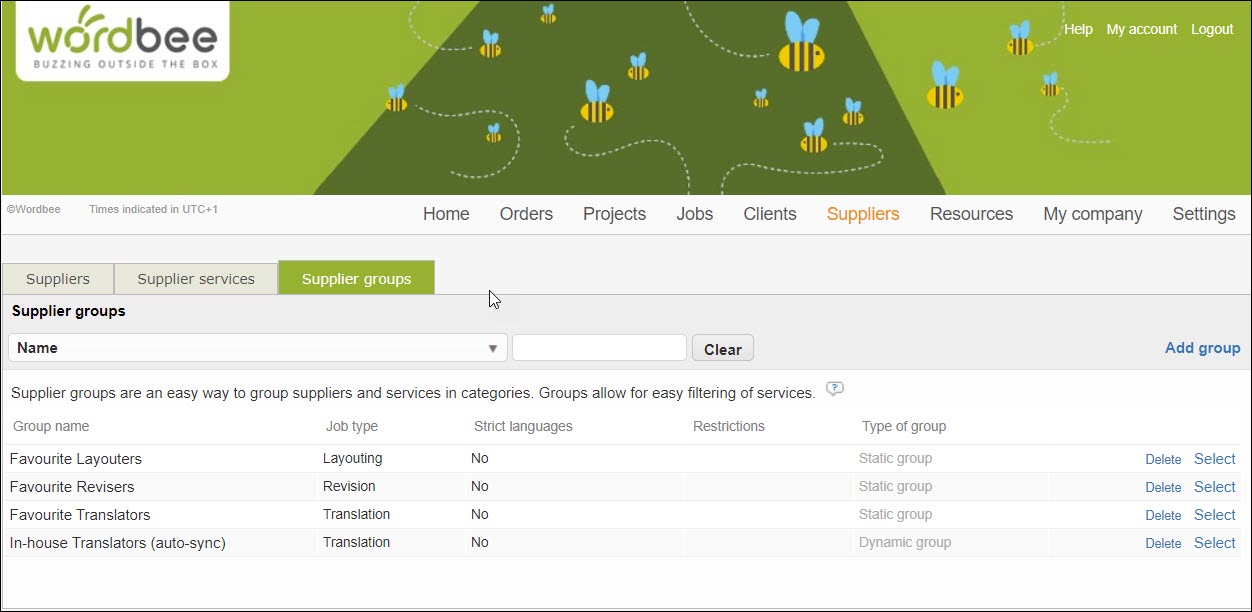Click the Wordbee logo
The width and height of the screenshot is (1252, 612).
[122, 40]
